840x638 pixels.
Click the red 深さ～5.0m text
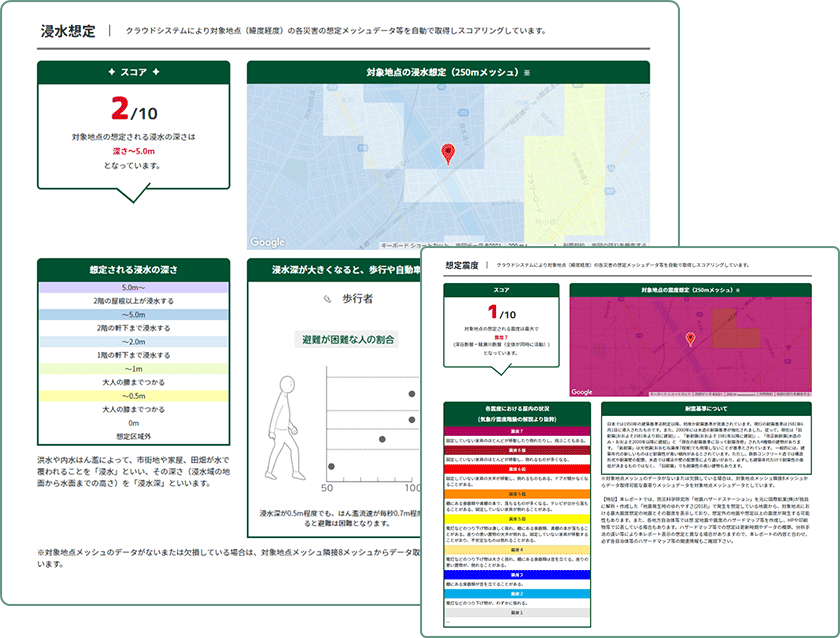[133, 152]
